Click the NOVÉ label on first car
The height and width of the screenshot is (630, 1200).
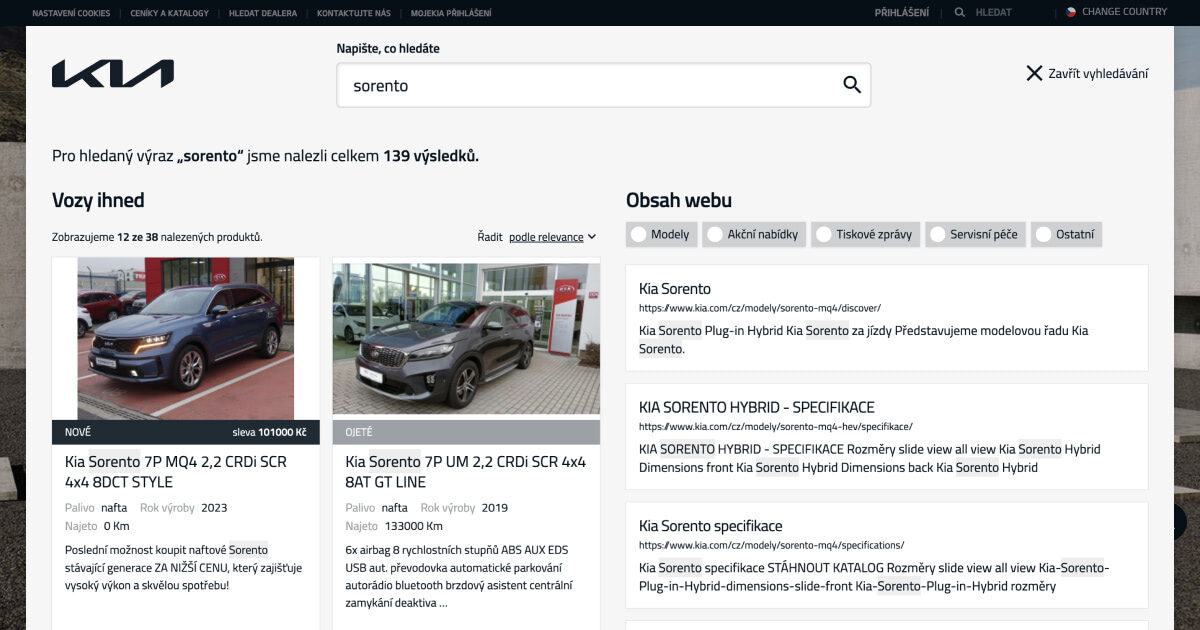[78, 432]
